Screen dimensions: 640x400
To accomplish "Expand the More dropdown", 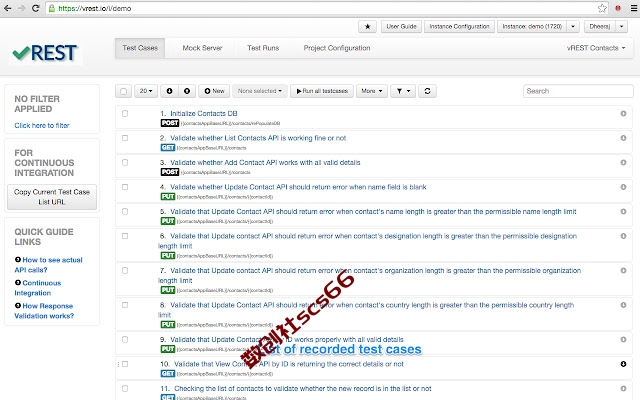I will point(371,91).
